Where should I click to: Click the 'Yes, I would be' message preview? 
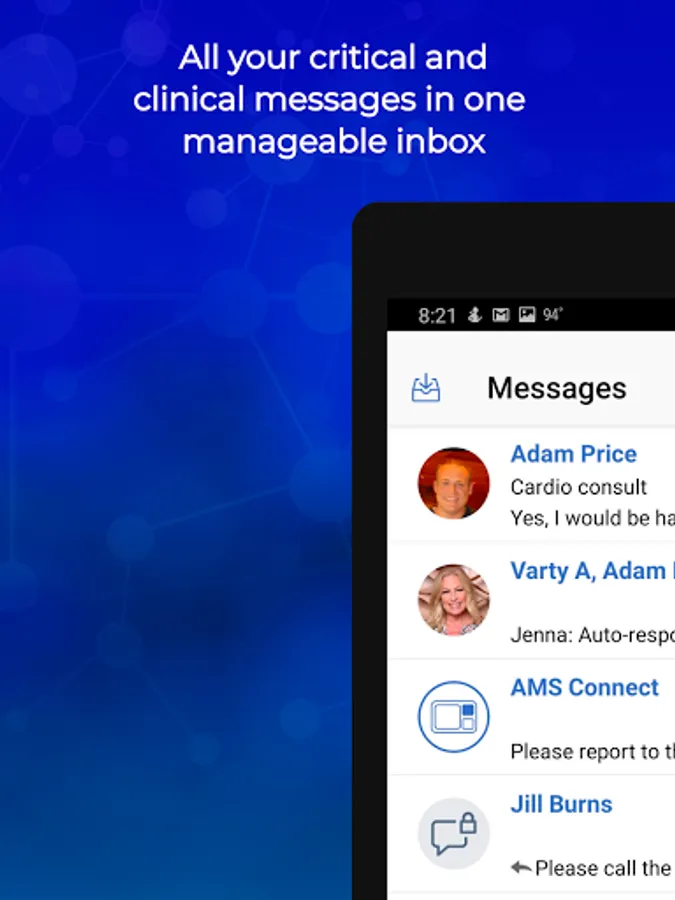592,518
